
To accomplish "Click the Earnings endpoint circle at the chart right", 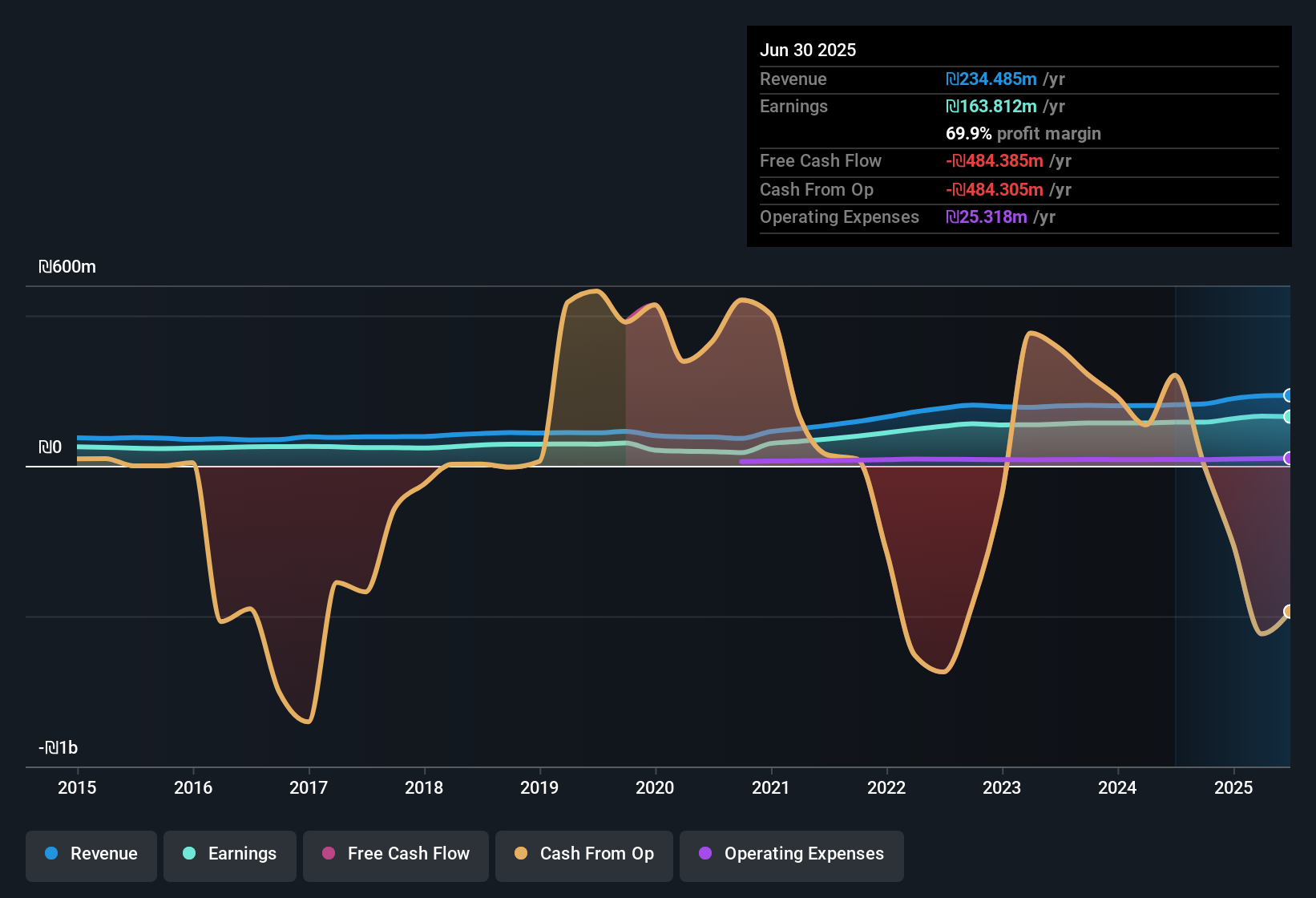I will click(x=1287, y=416).
